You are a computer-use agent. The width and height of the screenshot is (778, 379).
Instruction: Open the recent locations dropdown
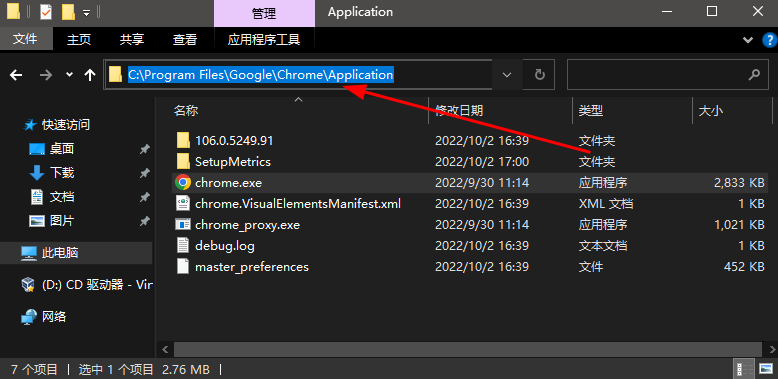(69, 75)
